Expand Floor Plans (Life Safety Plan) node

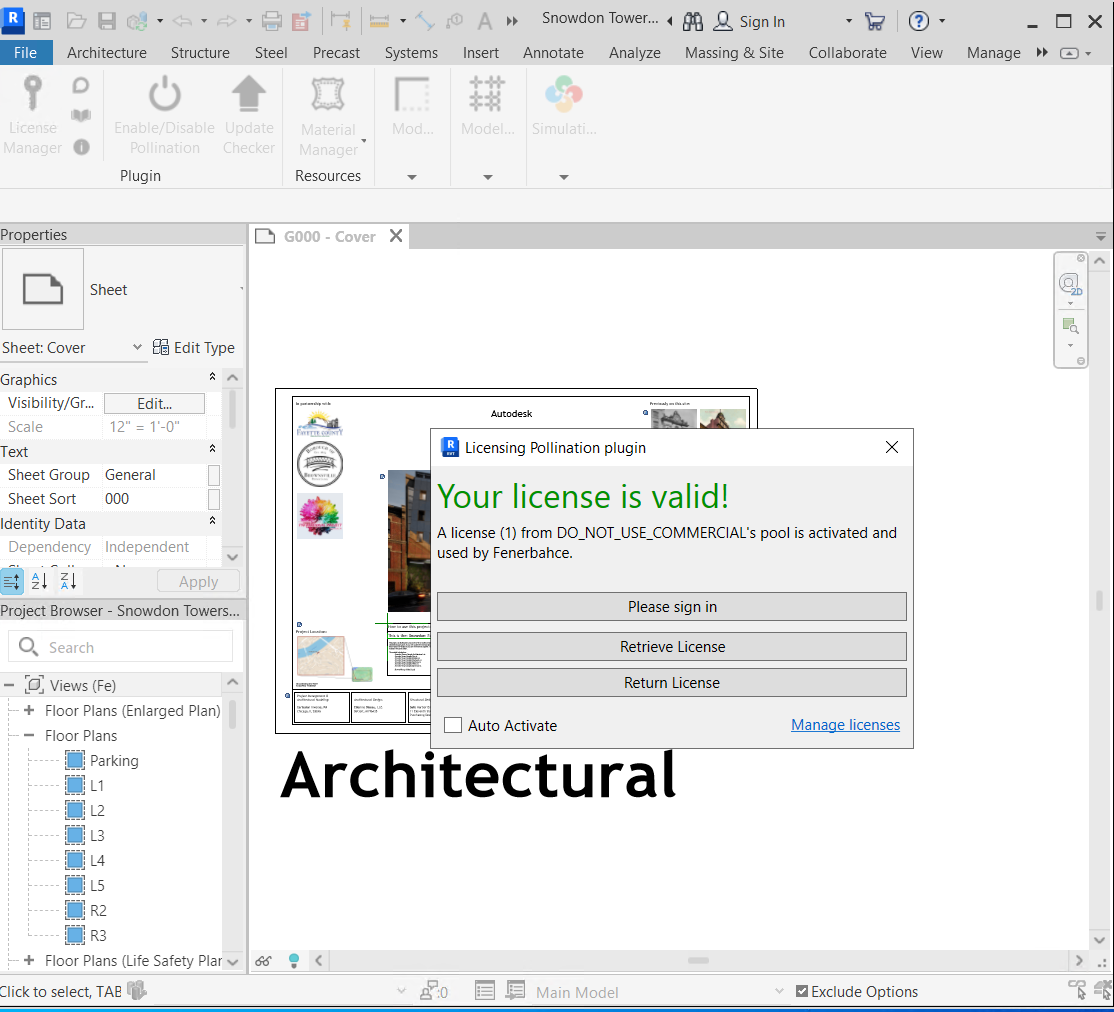(x=29, y=960)
